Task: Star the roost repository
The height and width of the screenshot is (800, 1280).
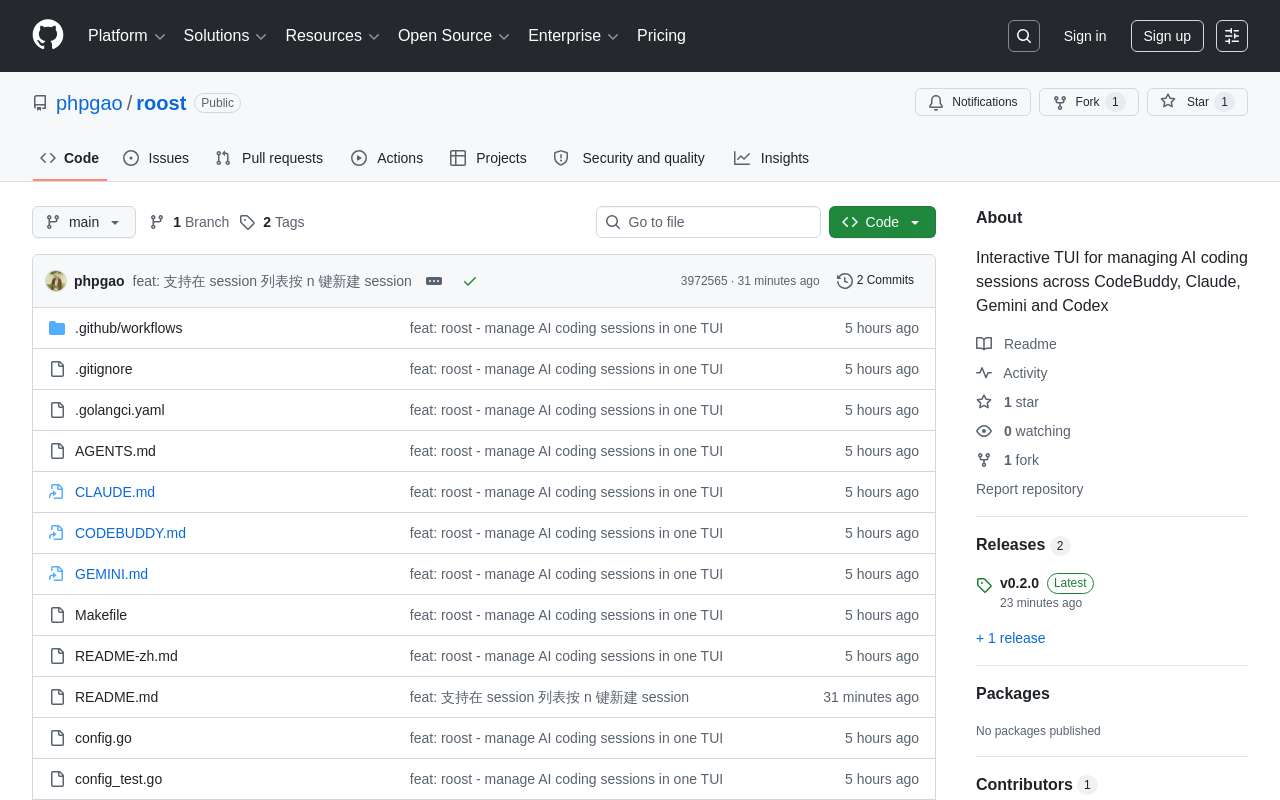Action: [1197, 102]
